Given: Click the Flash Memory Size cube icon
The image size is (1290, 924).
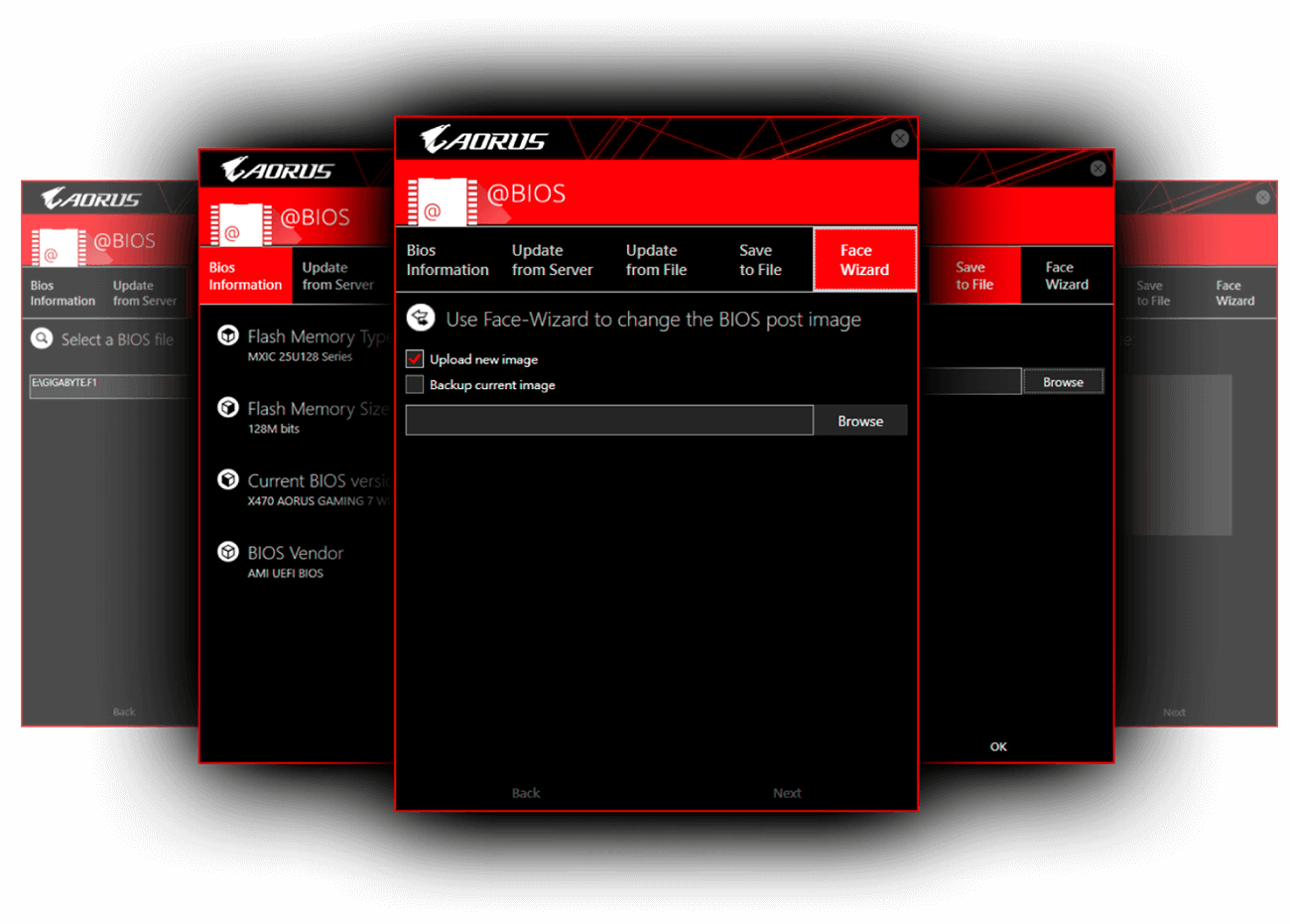Looking at the screenshot, I should point(228,408).
